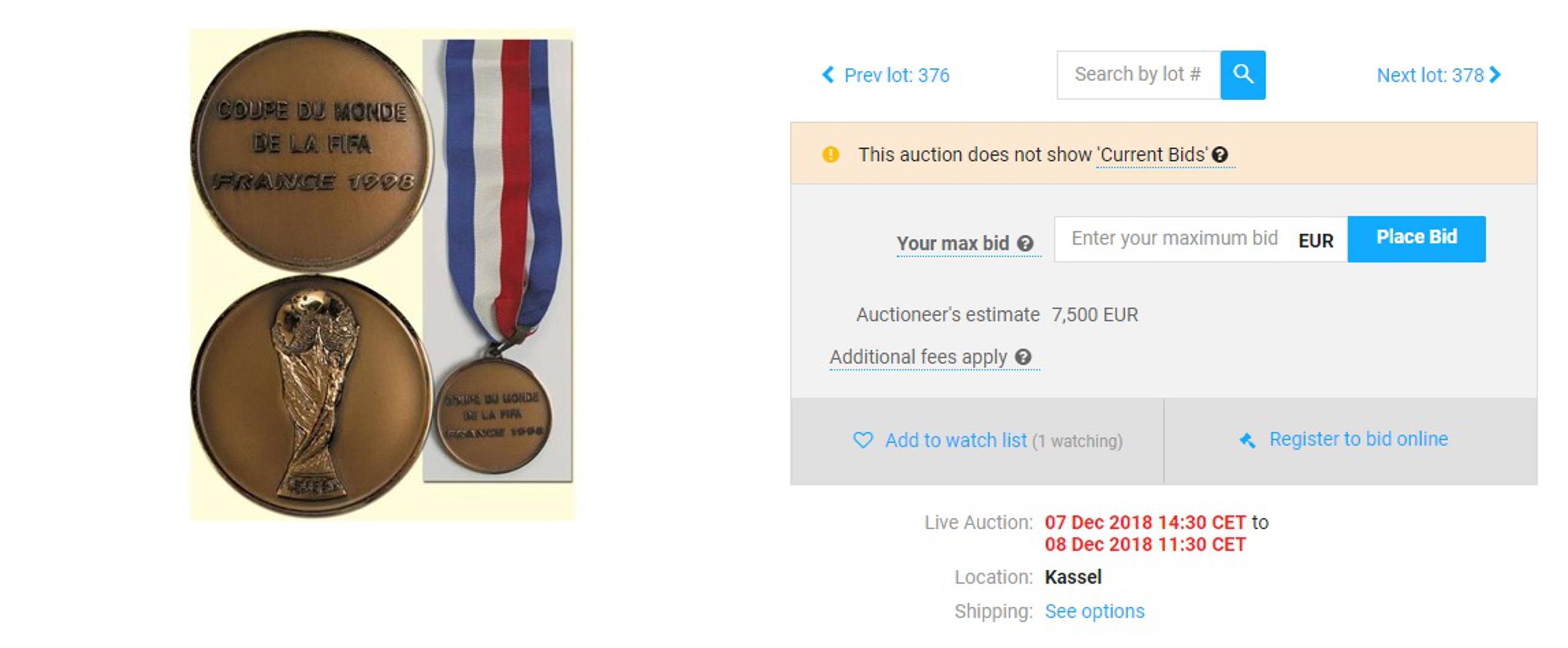
Task: Click the gavel icon for register
Action: point(1247,440)
